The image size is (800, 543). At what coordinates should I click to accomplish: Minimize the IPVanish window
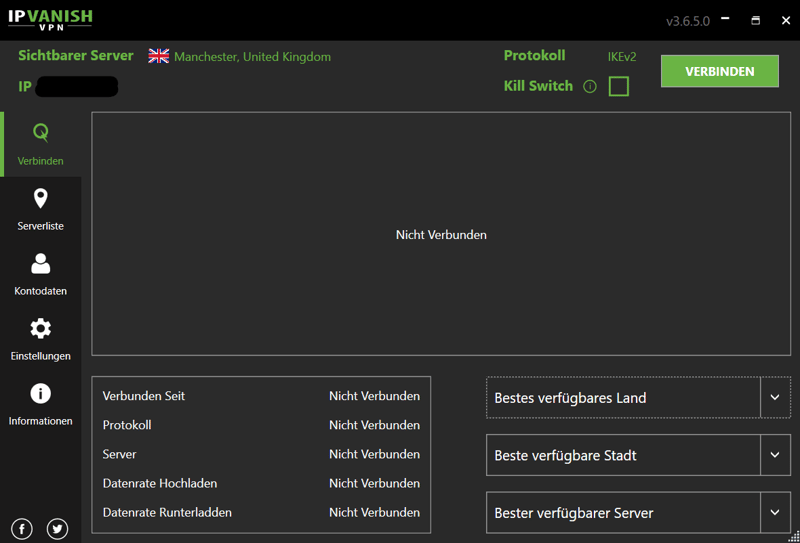pos(725,20)
